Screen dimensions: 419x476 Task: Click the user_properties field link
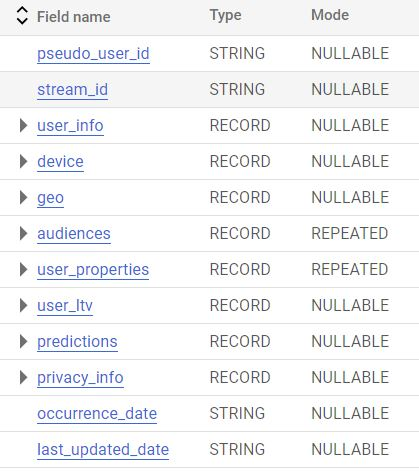coord(93,270)
